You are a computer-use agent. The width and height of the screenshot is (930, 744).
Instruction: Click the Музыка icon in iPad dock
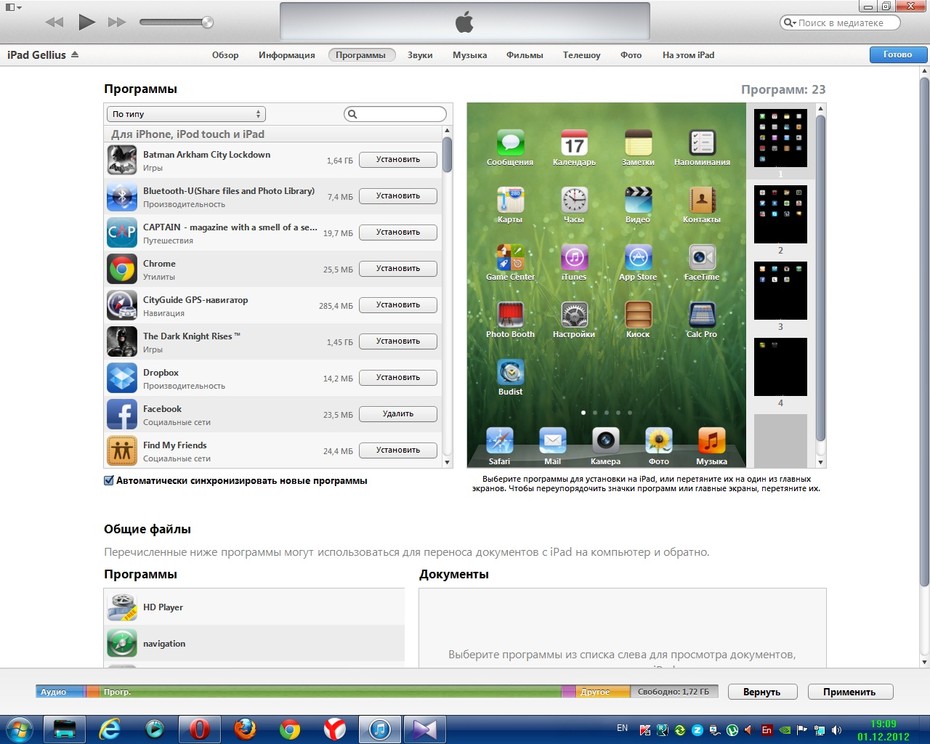[711, 441]
